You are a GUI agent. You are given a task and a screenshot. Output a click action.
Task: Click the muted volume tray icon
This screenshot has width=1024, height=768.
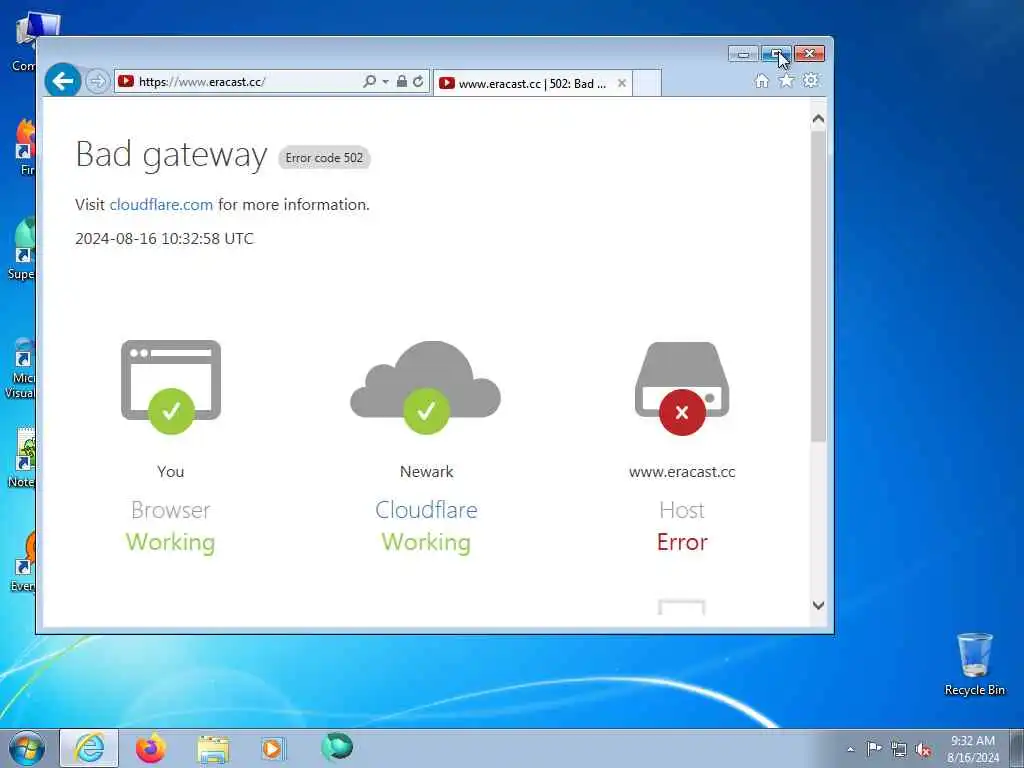click(x=923, y=750)
